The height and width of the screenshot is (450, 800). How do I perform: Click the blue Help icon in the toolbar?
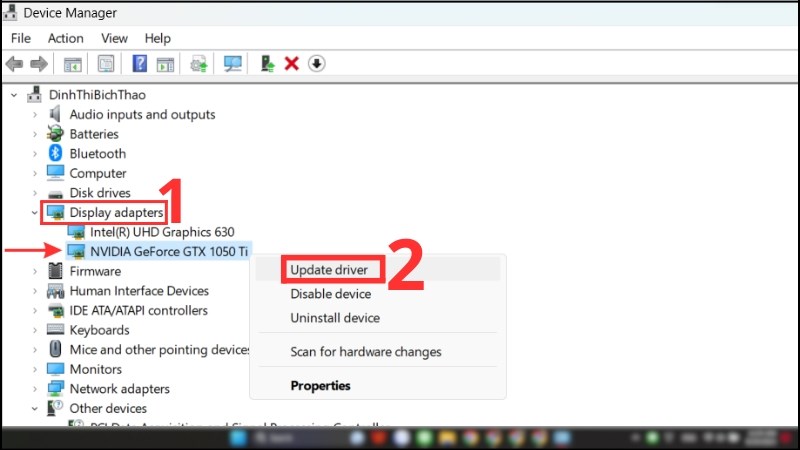[139, 64]
